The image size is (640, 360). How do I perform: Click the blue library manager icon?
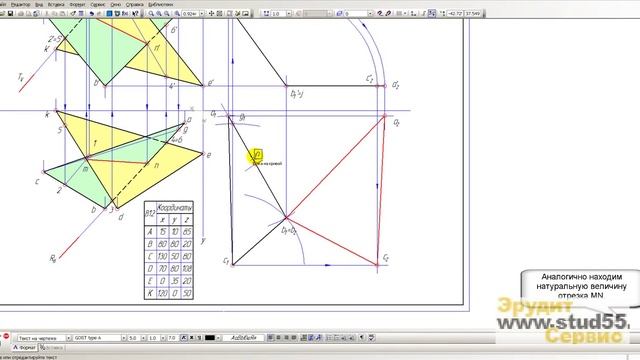(109, 13)
